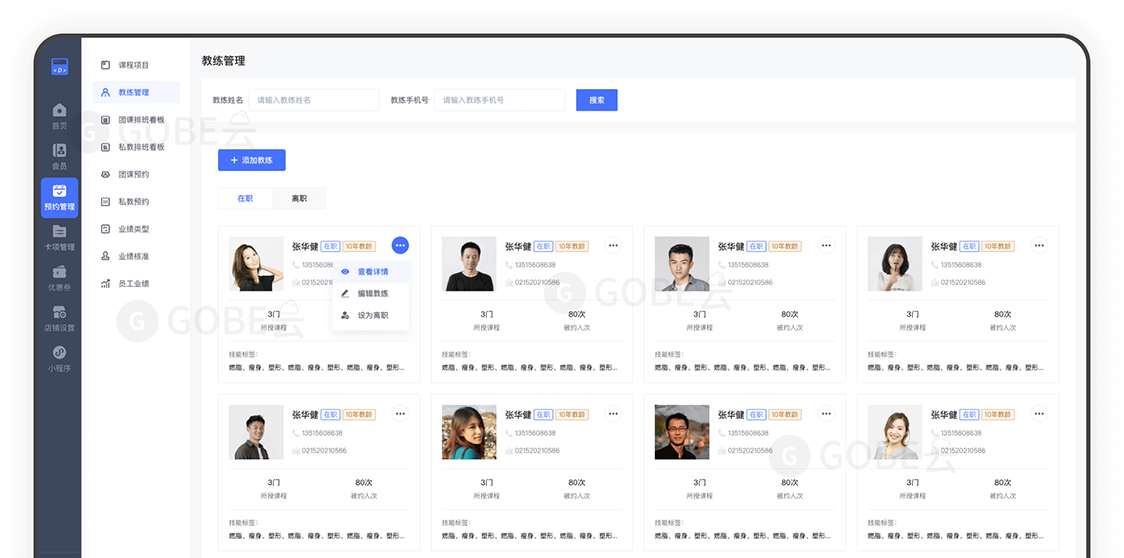Screen dimensions: 1124x558
Task: Click photo of man with glasses outdoors
Action: coord(682,432)
